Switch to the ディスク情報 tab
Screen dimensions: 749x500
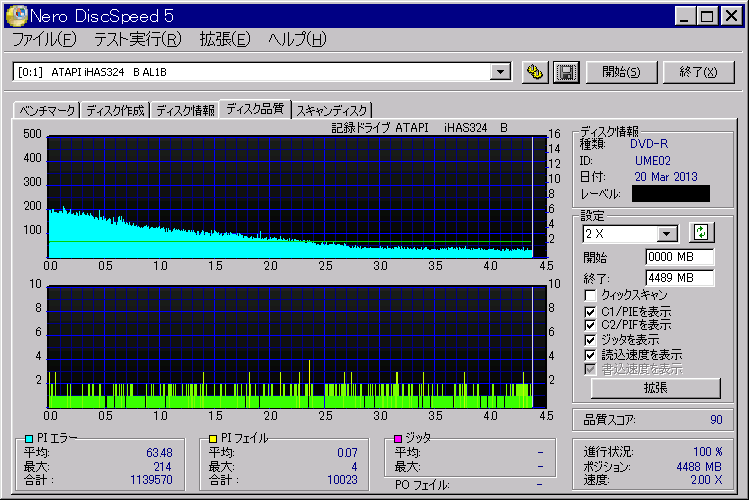185,110
